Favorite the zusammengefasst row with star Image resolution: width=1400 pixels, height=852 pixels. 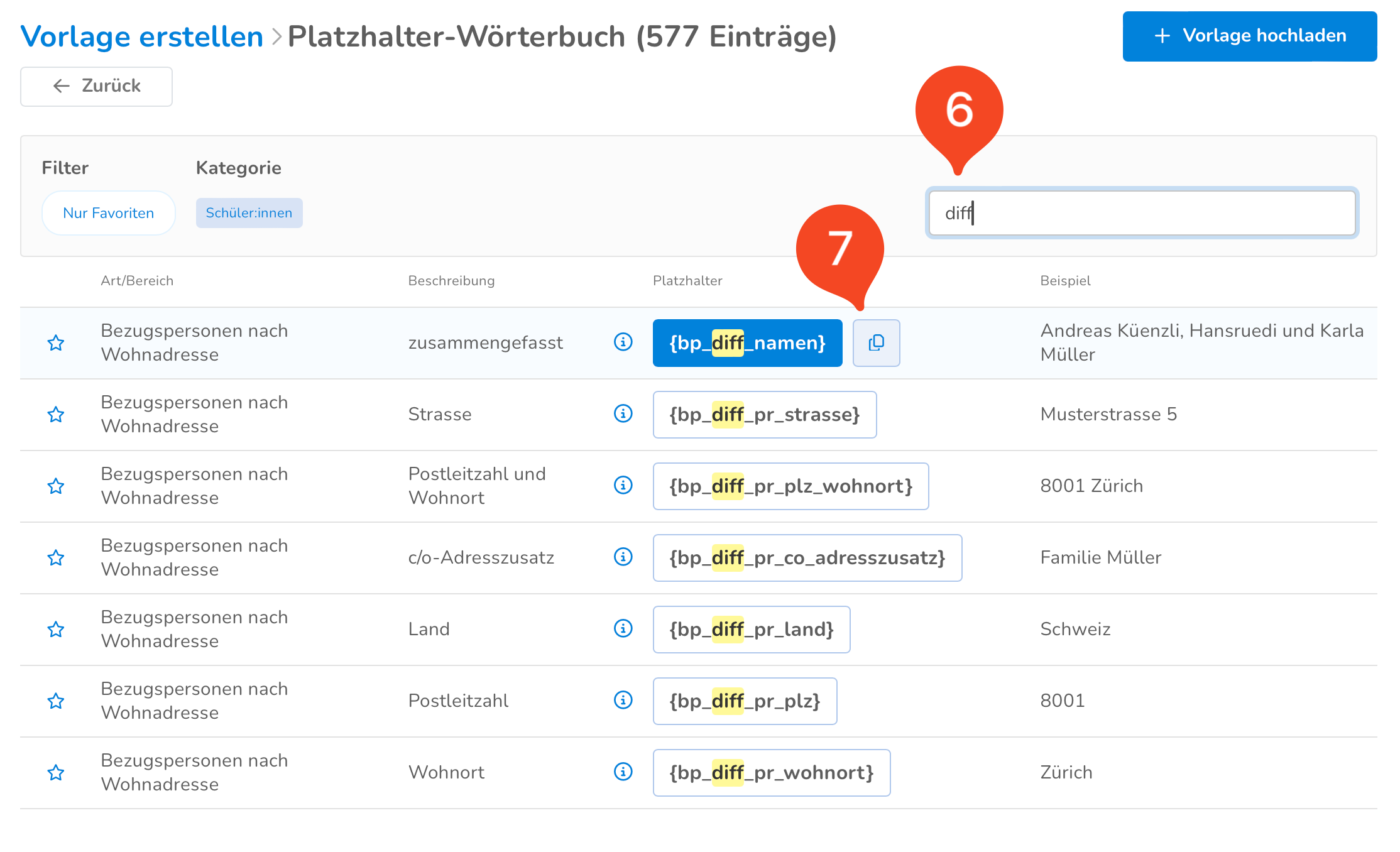click(56, 343)
